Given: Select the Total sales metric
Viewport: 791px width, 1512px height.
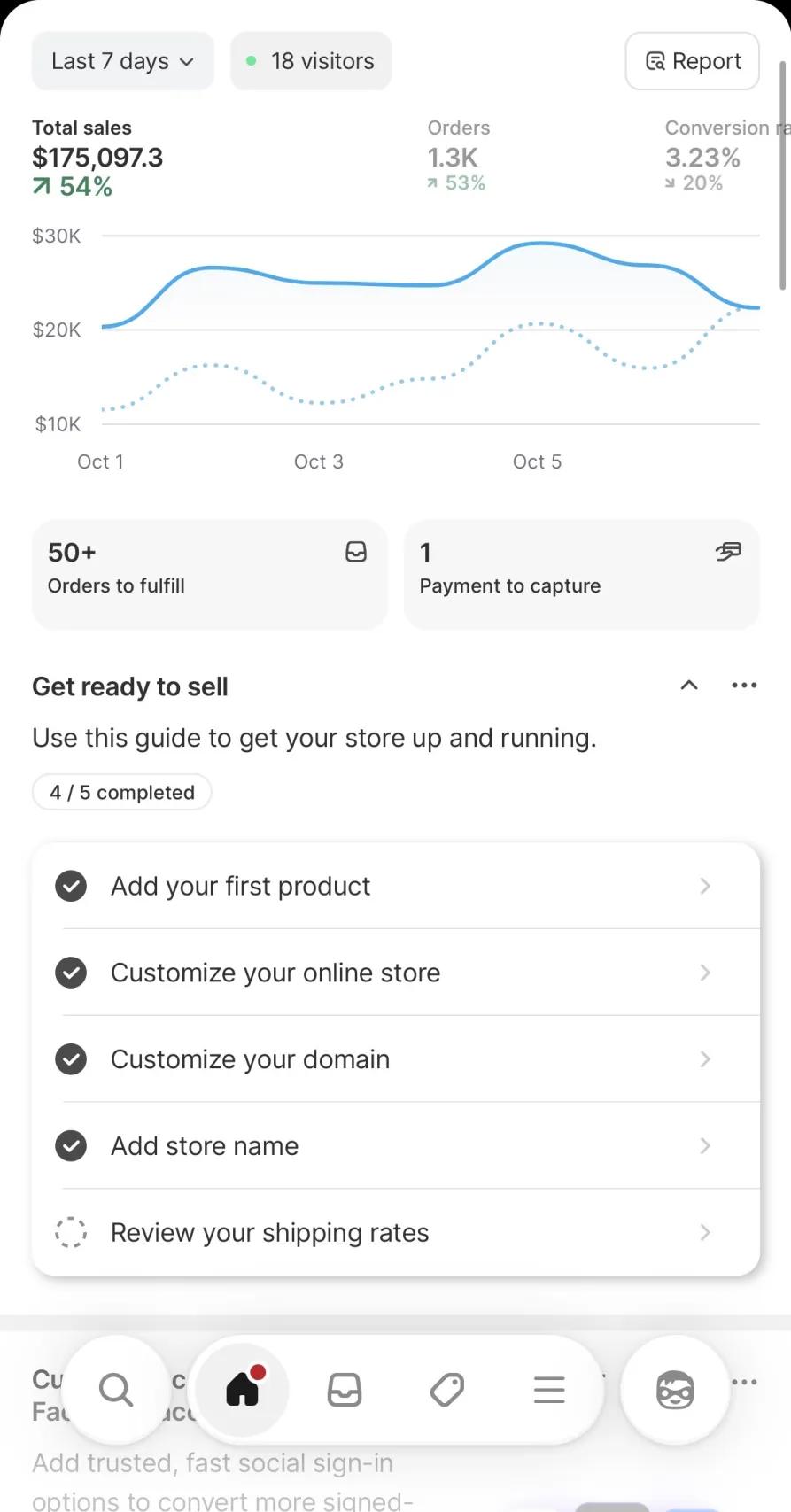Looking at the screenshot, I should click(97, 158).
